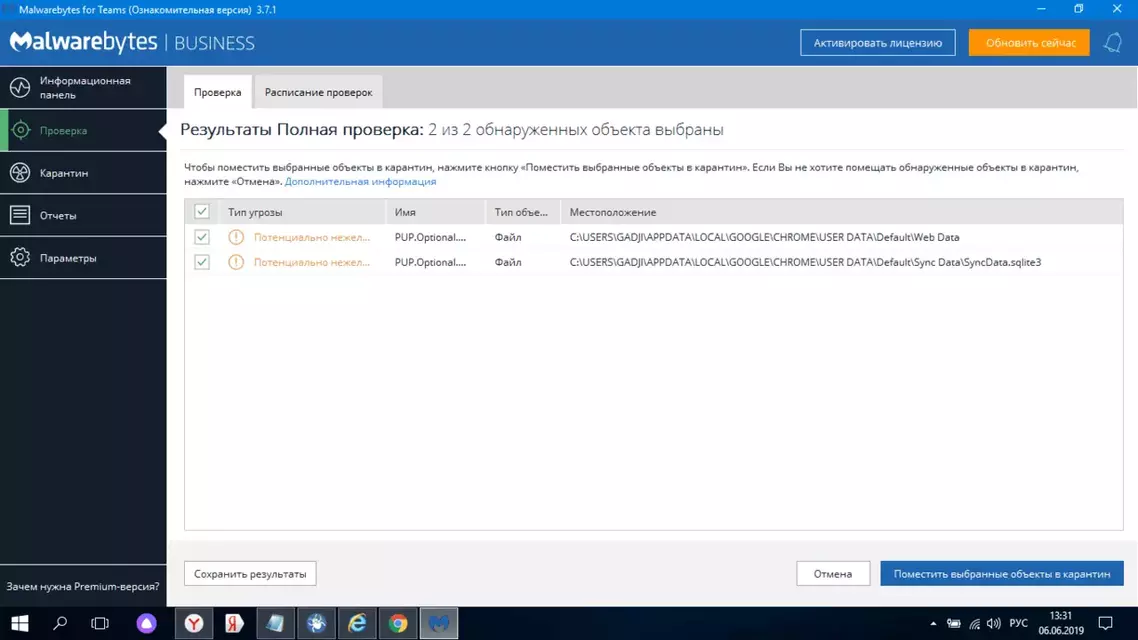Select the Карантин quarantine icon

pyautogui.click(x=20, y=173)
